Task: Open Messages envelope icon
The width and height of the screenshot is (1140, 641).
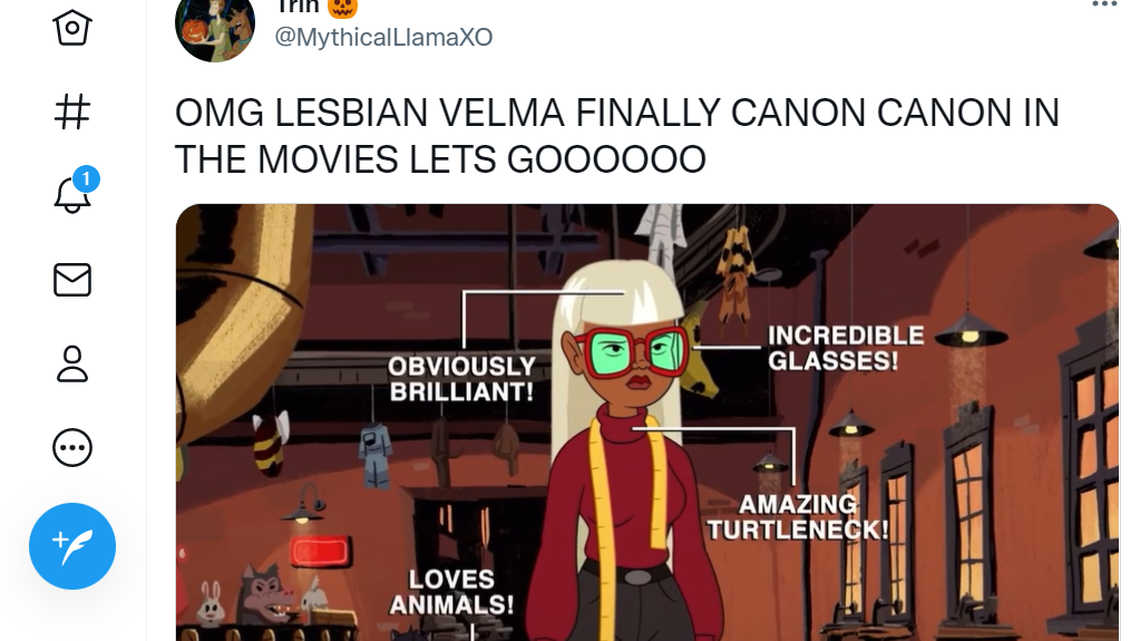Action: coord(72,280)
